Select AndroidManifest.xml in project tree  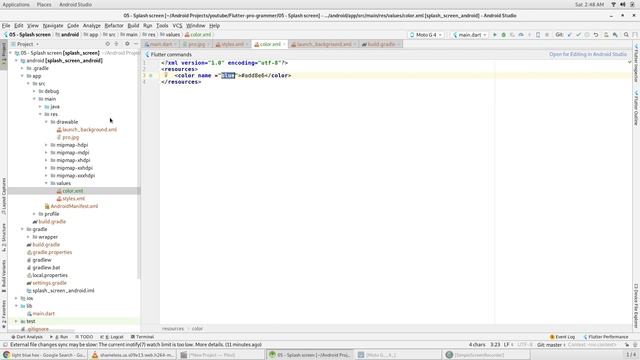(71, 206)
